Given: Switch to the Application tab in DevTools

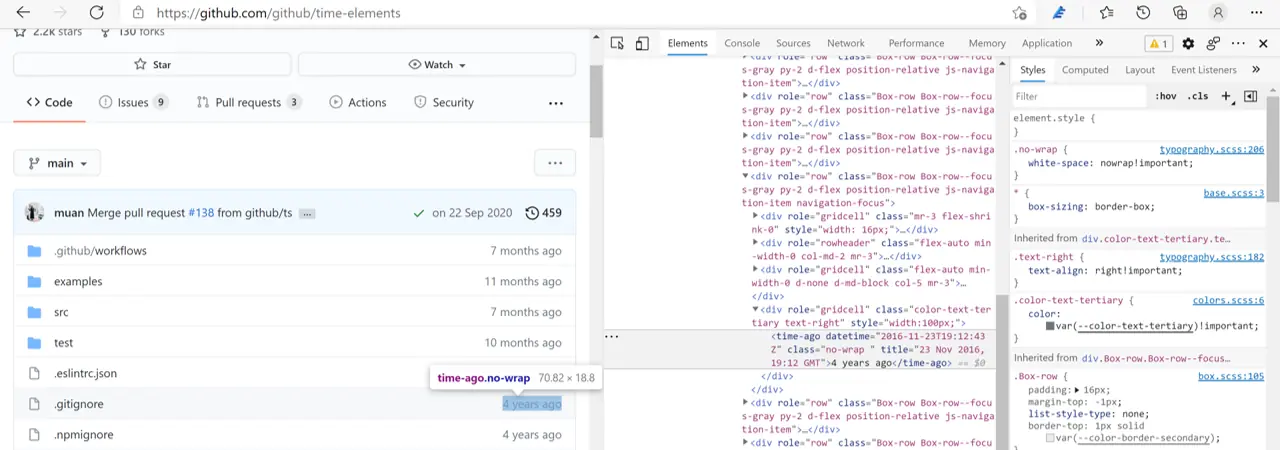Looking at the screenshot, I should pyautogui.click(x=1047, y=43).
